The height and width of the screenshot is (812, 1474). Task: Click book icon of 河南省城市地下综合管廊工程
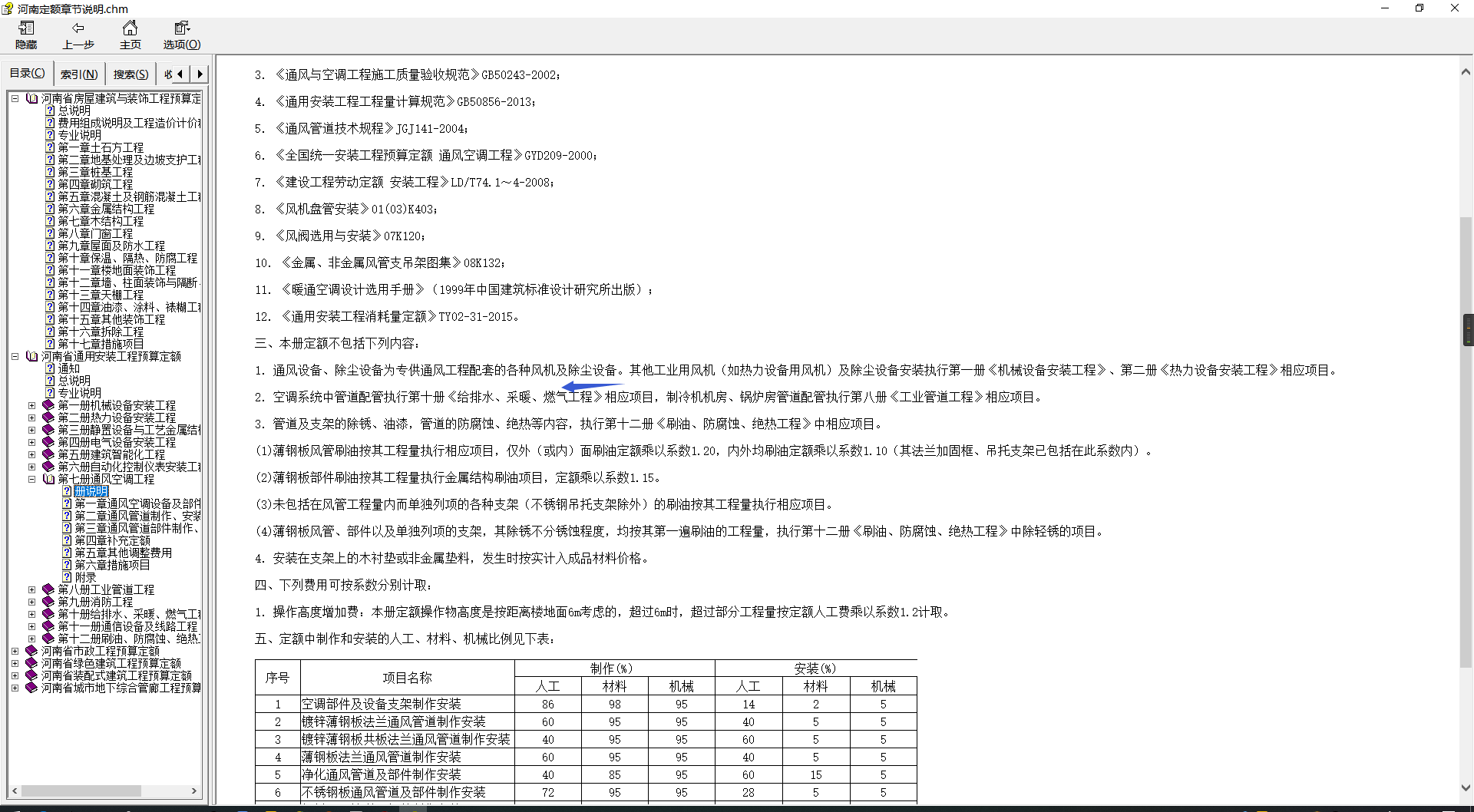(31, 688)
